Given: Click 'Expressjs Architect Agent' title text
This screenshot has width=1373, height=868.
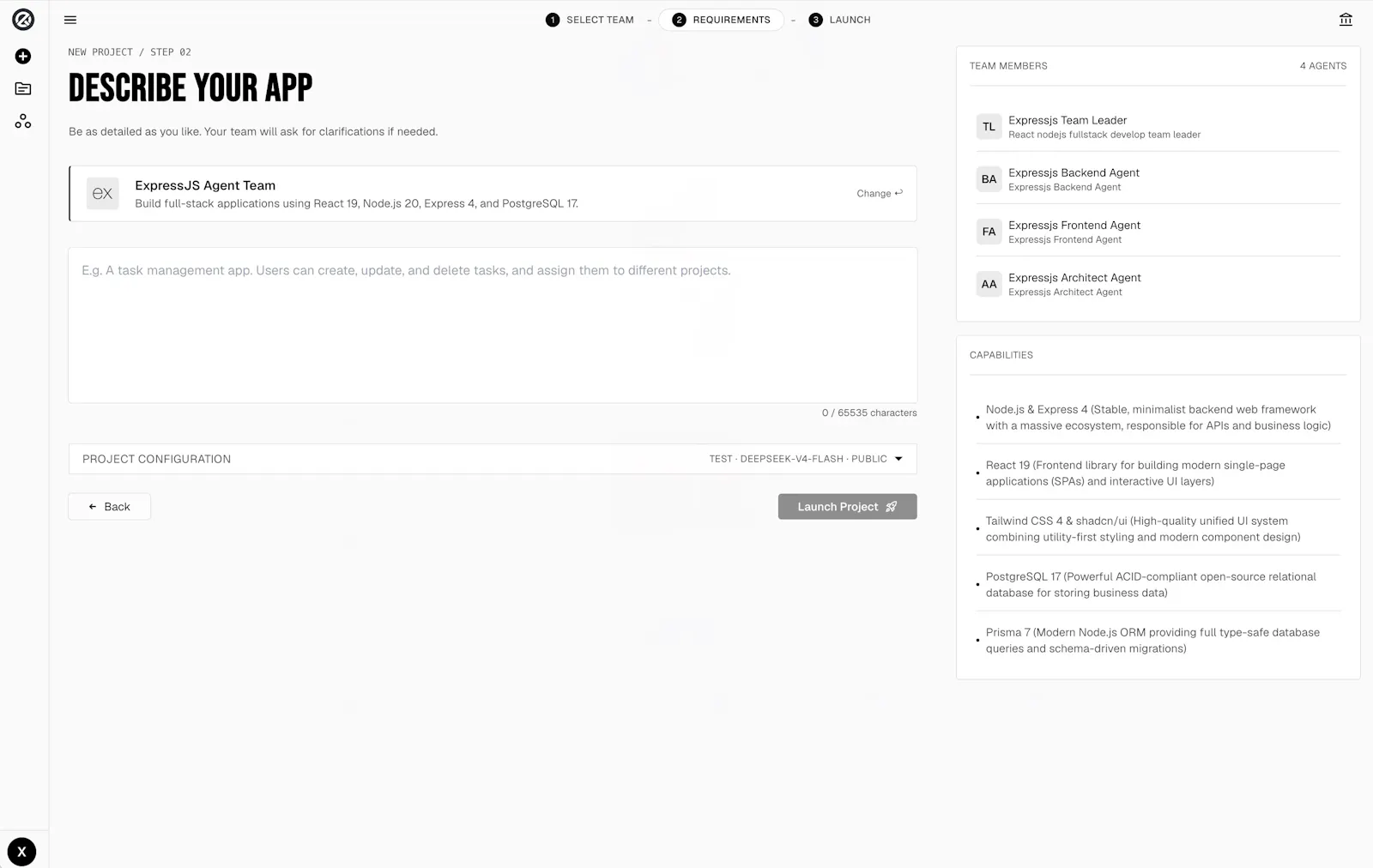Looking at the screenshot, I should pyautogui.click(x=1074, y=277).
